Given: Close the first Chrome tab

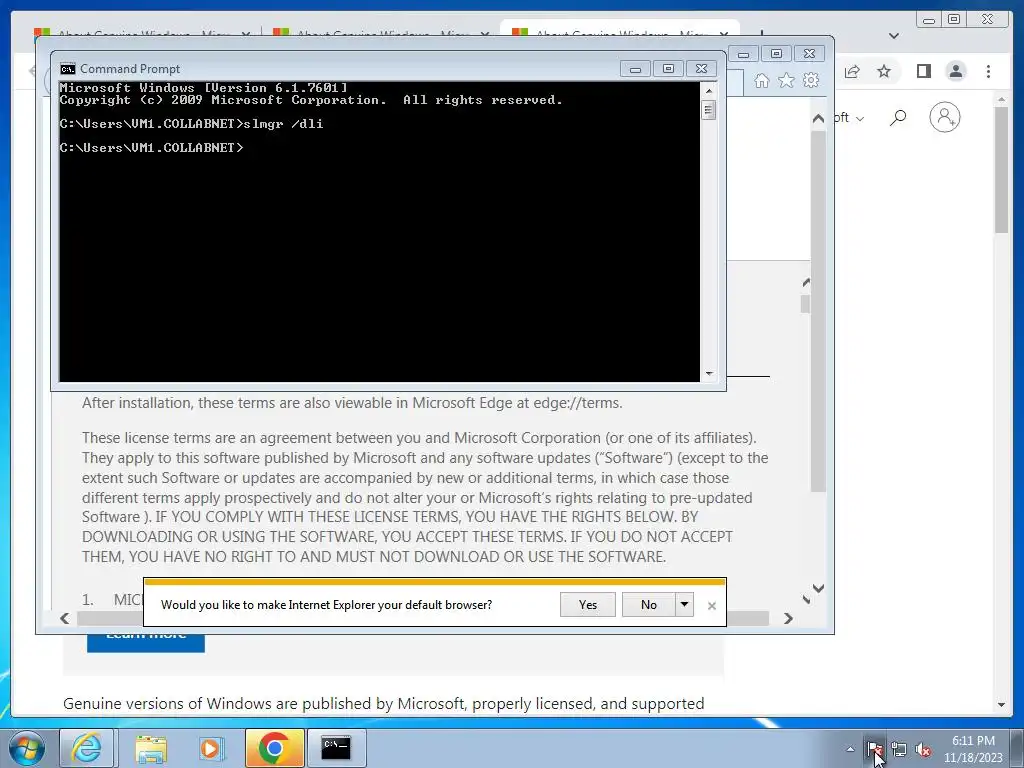Looking at the screenshot, I should [245, 34].
